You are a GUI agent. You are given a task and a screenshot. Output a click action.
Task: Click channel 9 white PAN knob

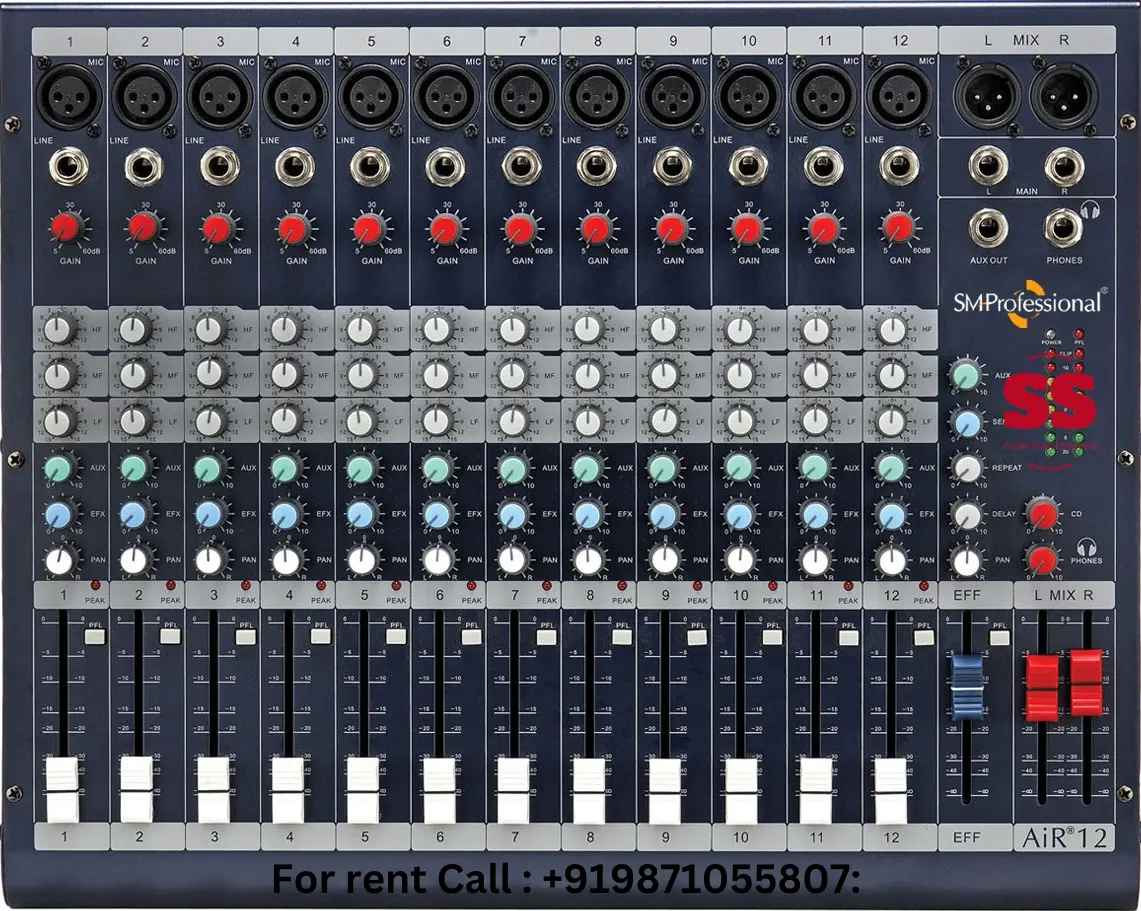coord(664,560)
